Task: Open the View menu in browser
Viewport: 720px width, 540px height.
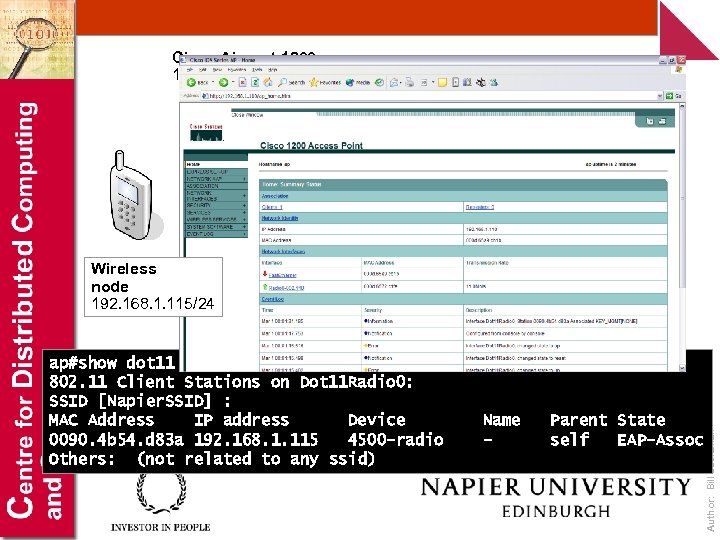Action: 217,70
